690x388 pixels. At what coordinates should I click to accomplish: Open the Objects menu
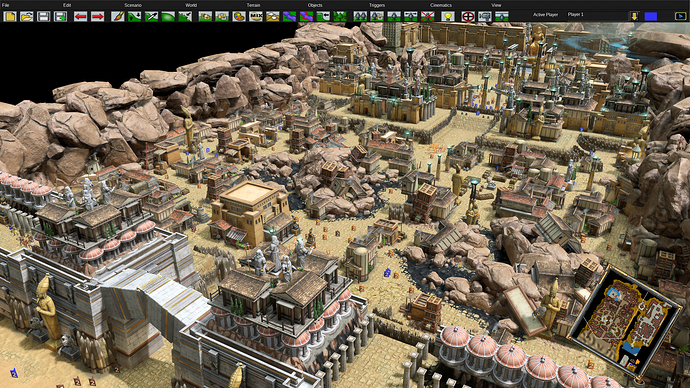[x=315, y=5]
